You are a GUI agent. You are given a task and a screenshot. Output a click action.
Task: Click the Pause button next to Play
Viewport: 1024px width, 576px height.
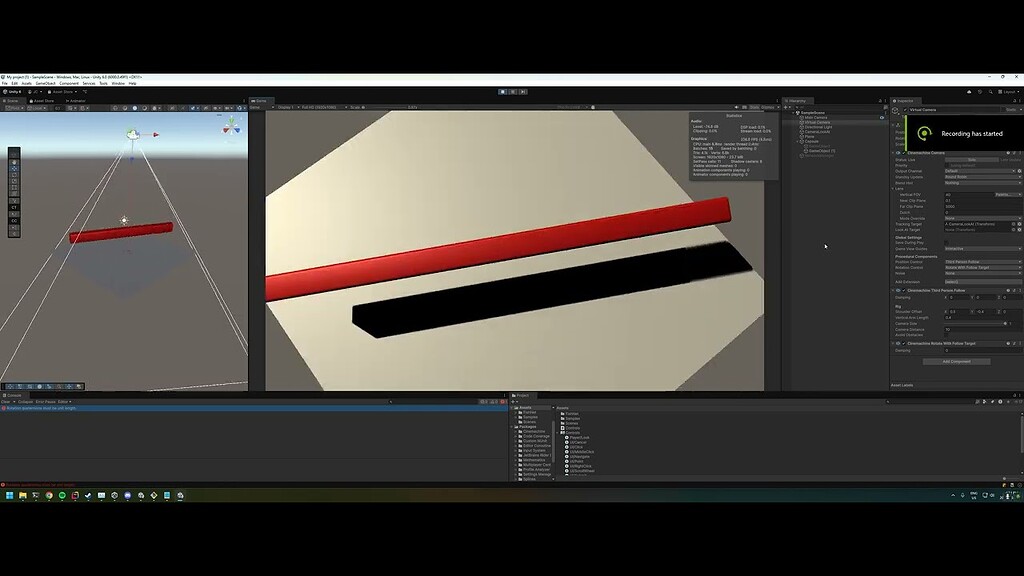(x=512, y=92)
